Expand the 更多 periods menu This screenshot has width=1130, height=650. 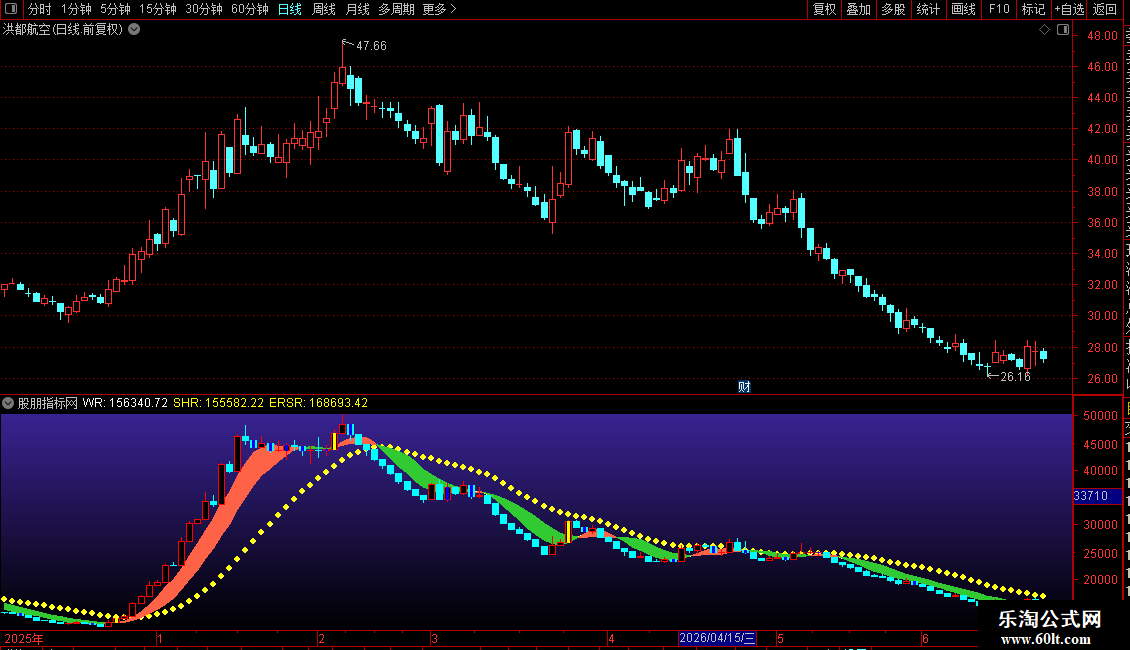click(x=439, y=9)
